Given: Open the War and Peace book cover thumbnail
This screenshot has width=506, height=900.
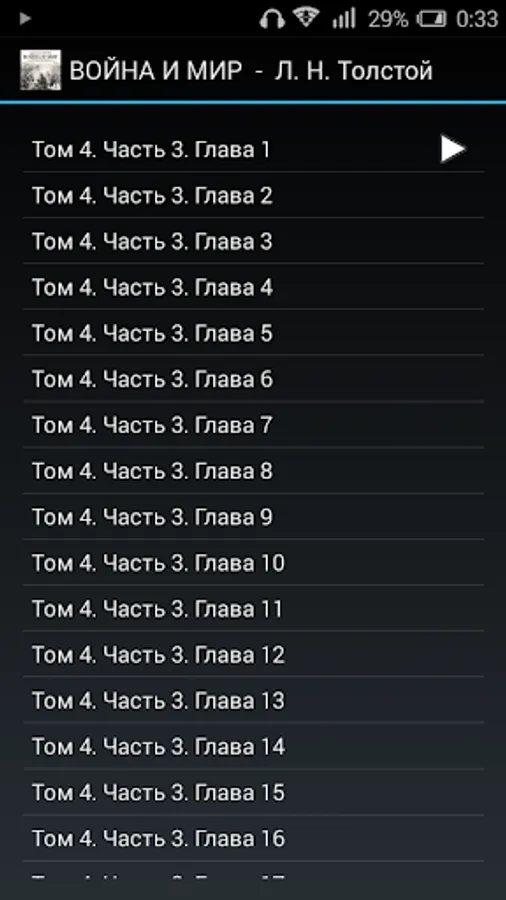Looking at the screenshot, I should tap(40, 70).
